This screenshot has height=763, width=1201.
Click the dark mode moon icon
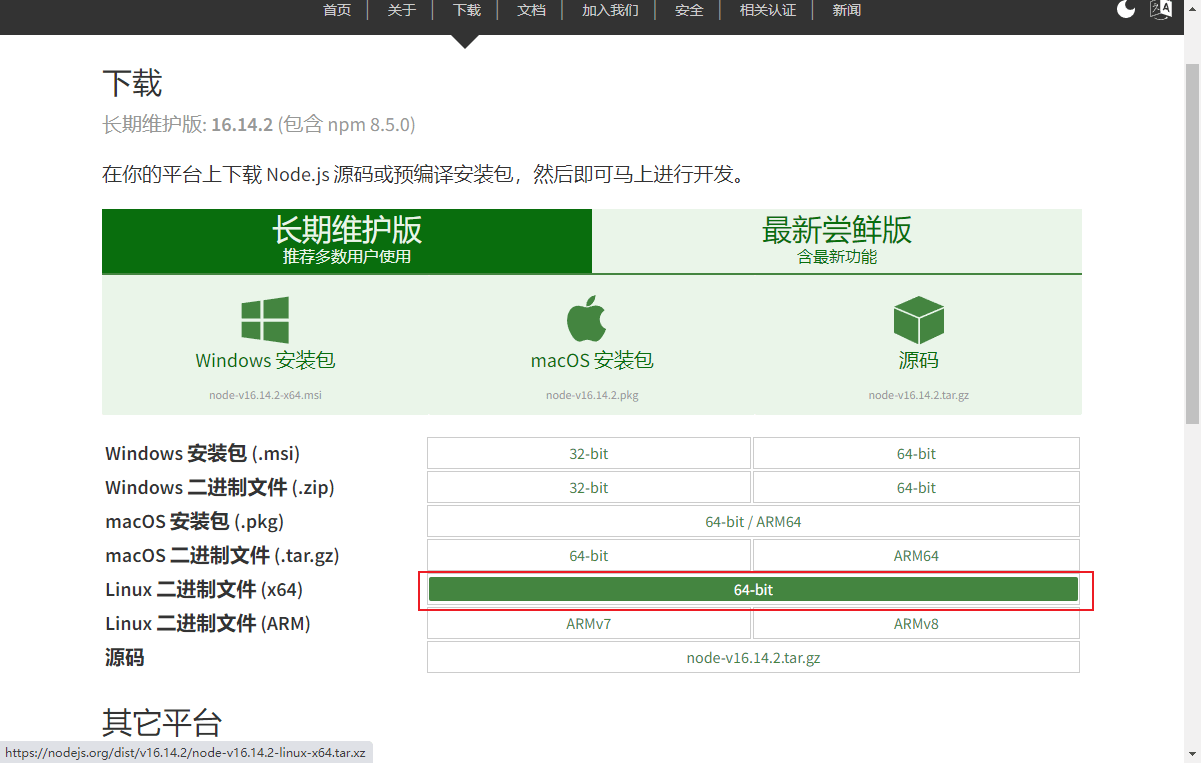[x=1125, y=10]
